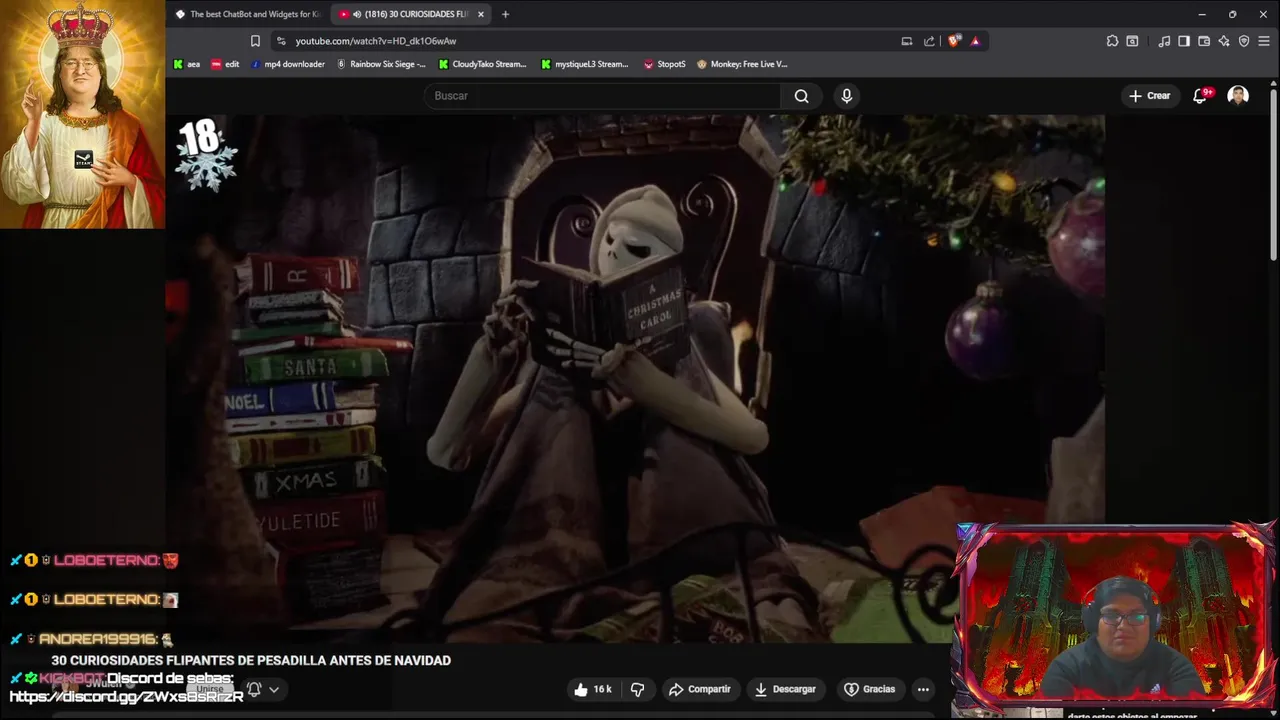Open the CloudyTako Stream bookmark

coord(482,64)
